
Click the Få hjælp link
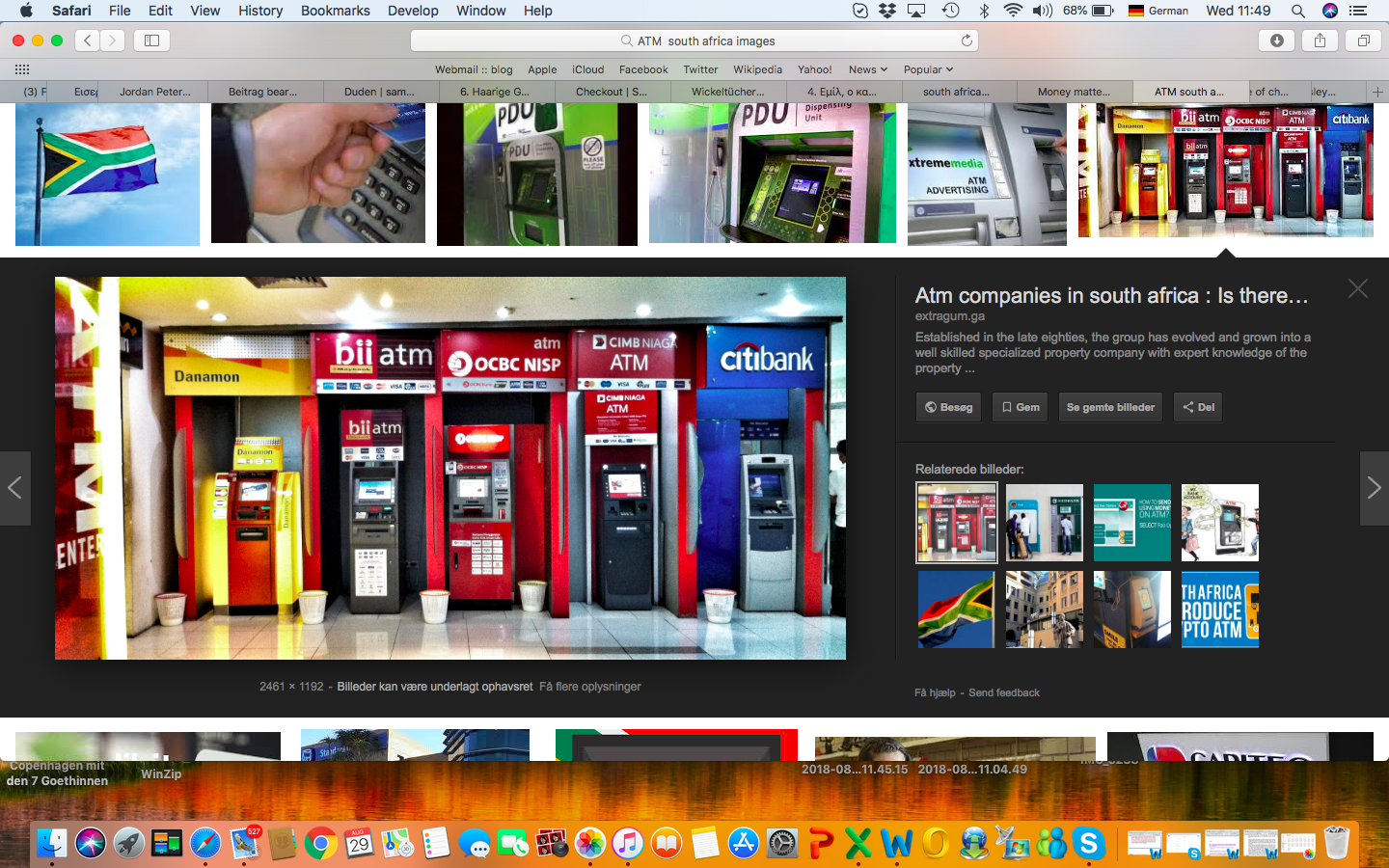(x=936, y=692)
